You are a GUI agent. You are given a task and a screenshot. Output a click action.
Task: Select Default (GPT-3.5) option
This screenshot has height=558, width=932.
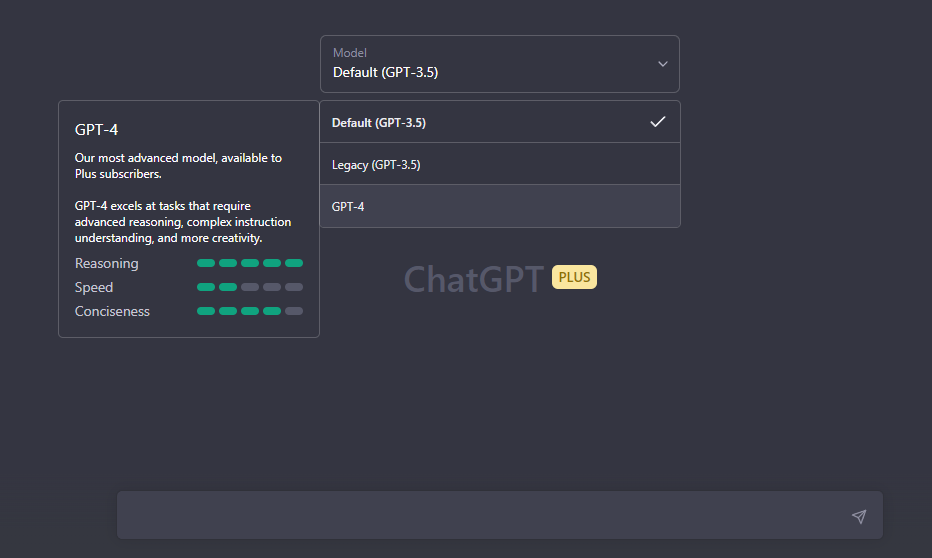tap(499, 122)
